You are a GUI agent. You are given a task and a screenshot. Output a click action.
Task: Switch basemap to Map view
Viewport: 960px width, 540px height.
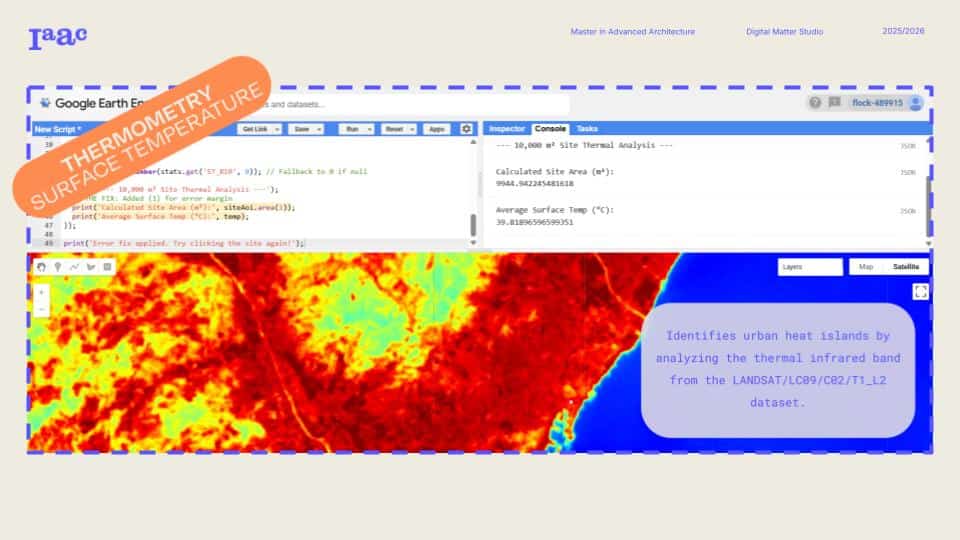[x=866, y=267]
